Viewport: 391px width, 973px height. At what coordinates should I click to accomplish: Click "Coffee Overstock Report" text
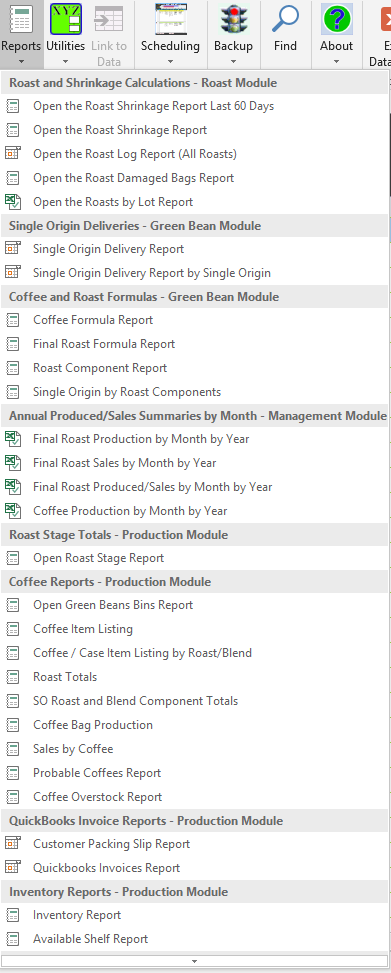(x=98, y=797)
